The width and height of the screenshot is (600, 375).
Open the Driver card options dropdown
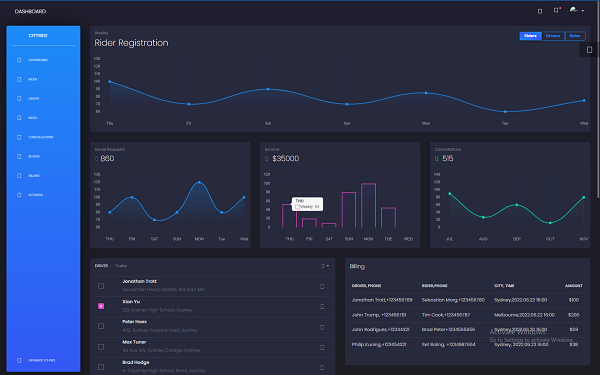tap(325, 266)
